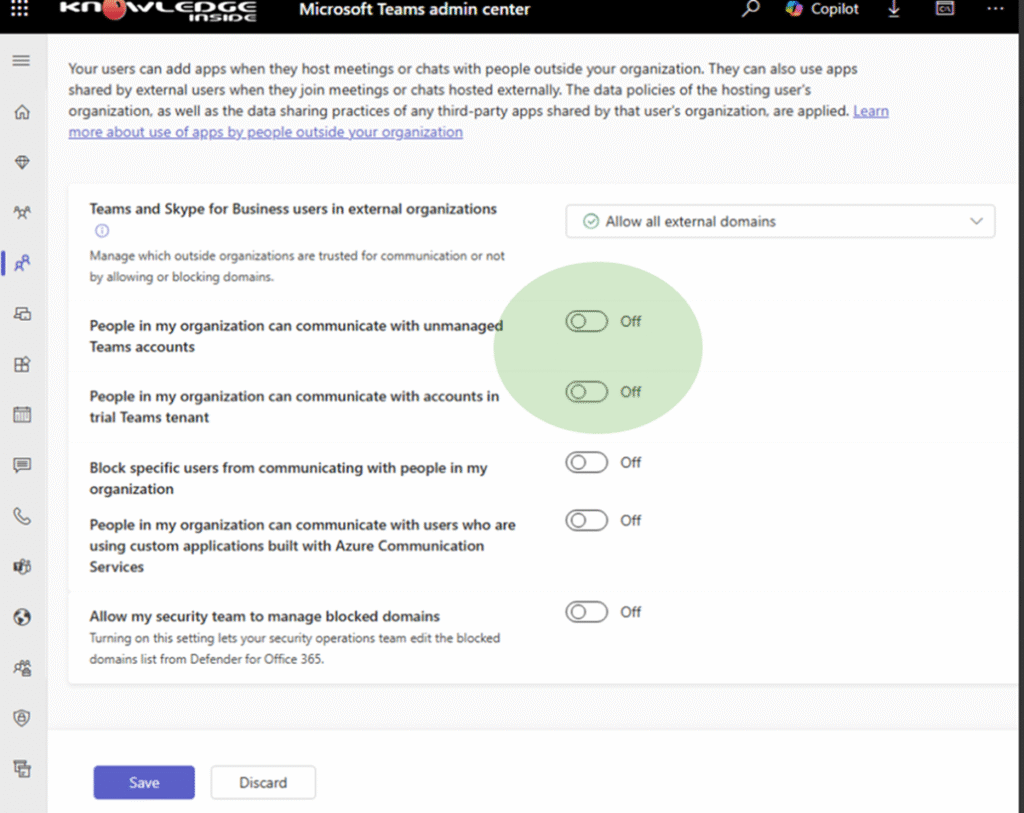Turn on Block specific users toggle
This screenshot has height=813, width=1024.
(x=586, y=463)
